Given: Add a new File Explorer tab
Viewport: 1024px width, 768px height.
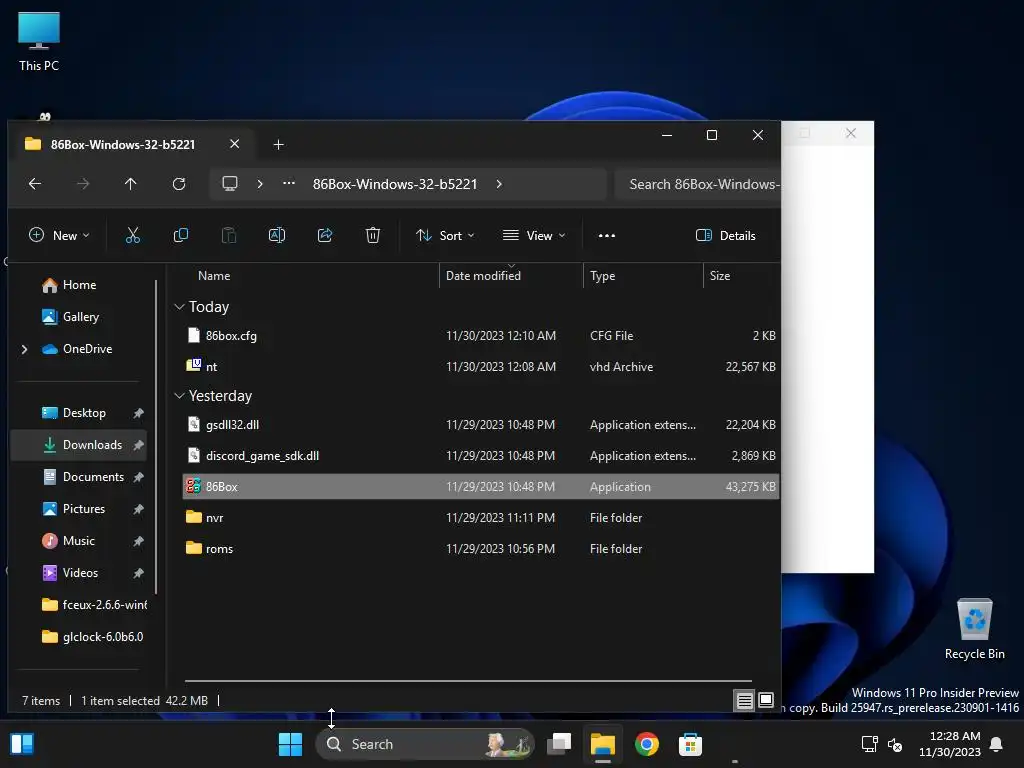Looking at the screenshot, I should pos(278,144).
